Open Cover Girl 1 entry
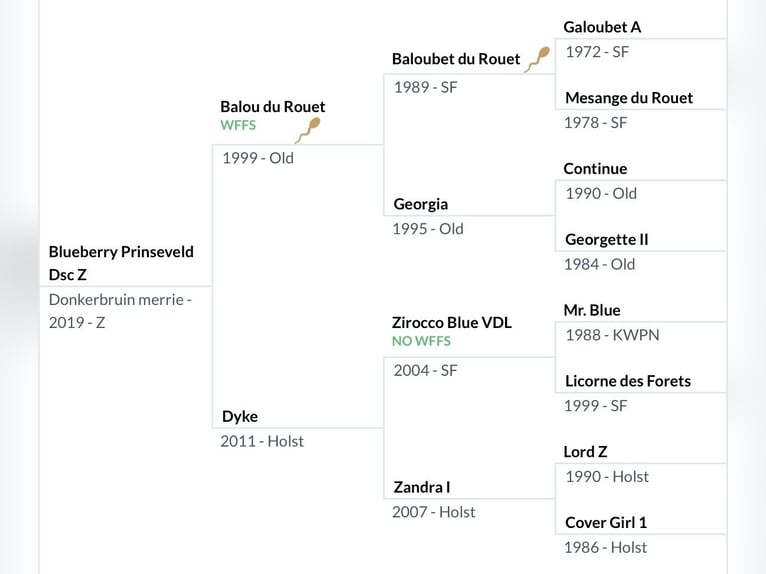 pyautogui.click(x=606, y=523)
